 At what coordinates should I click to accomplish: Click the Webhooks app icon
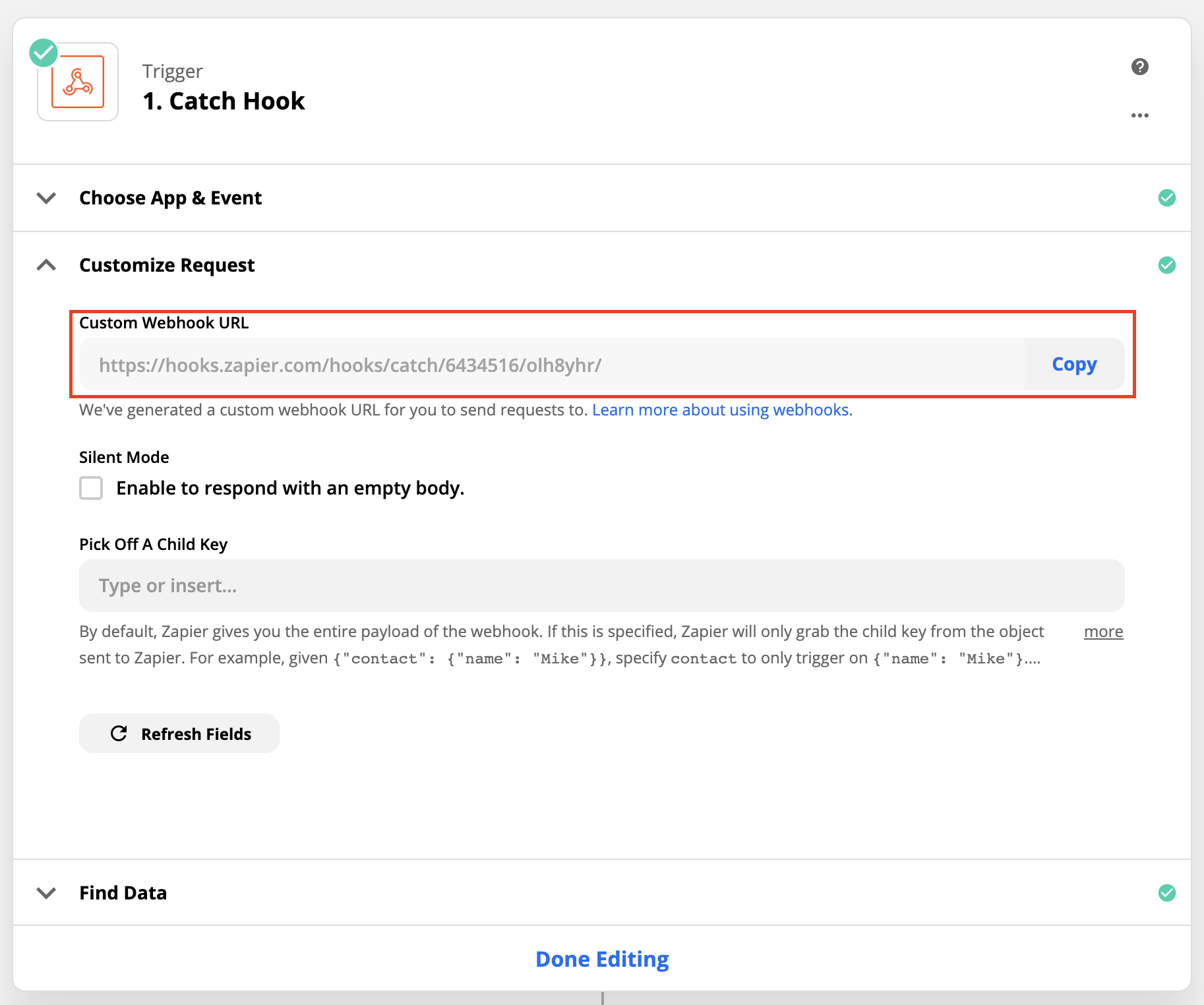pos(78,82)
